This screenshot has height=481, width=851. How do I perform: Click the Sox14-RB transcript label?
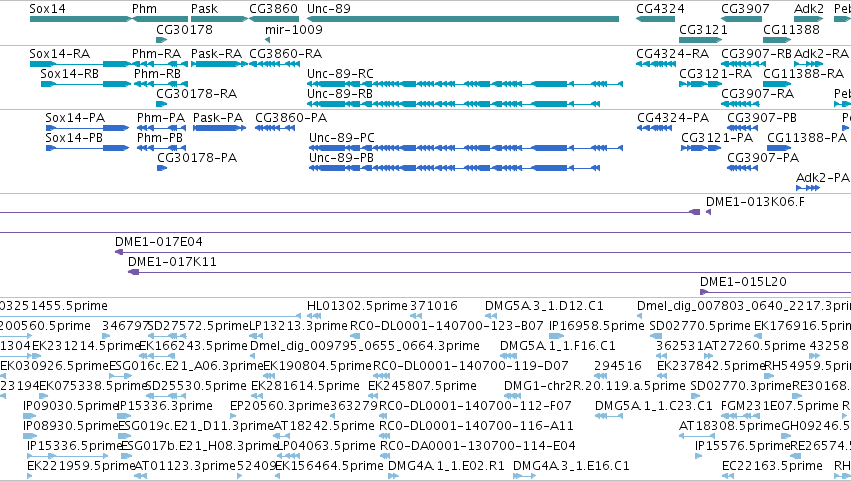(69, 73)
